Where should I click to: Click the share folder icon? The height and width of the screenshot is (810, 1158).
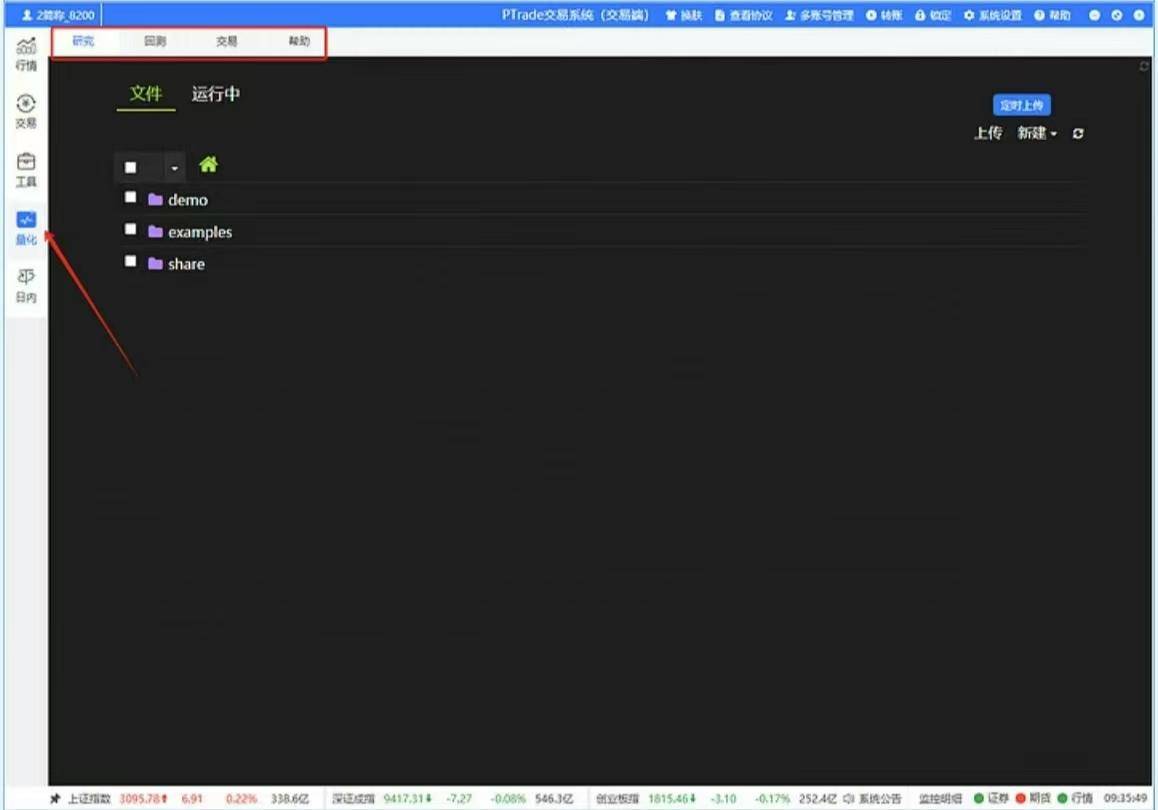tap(155, 264)
